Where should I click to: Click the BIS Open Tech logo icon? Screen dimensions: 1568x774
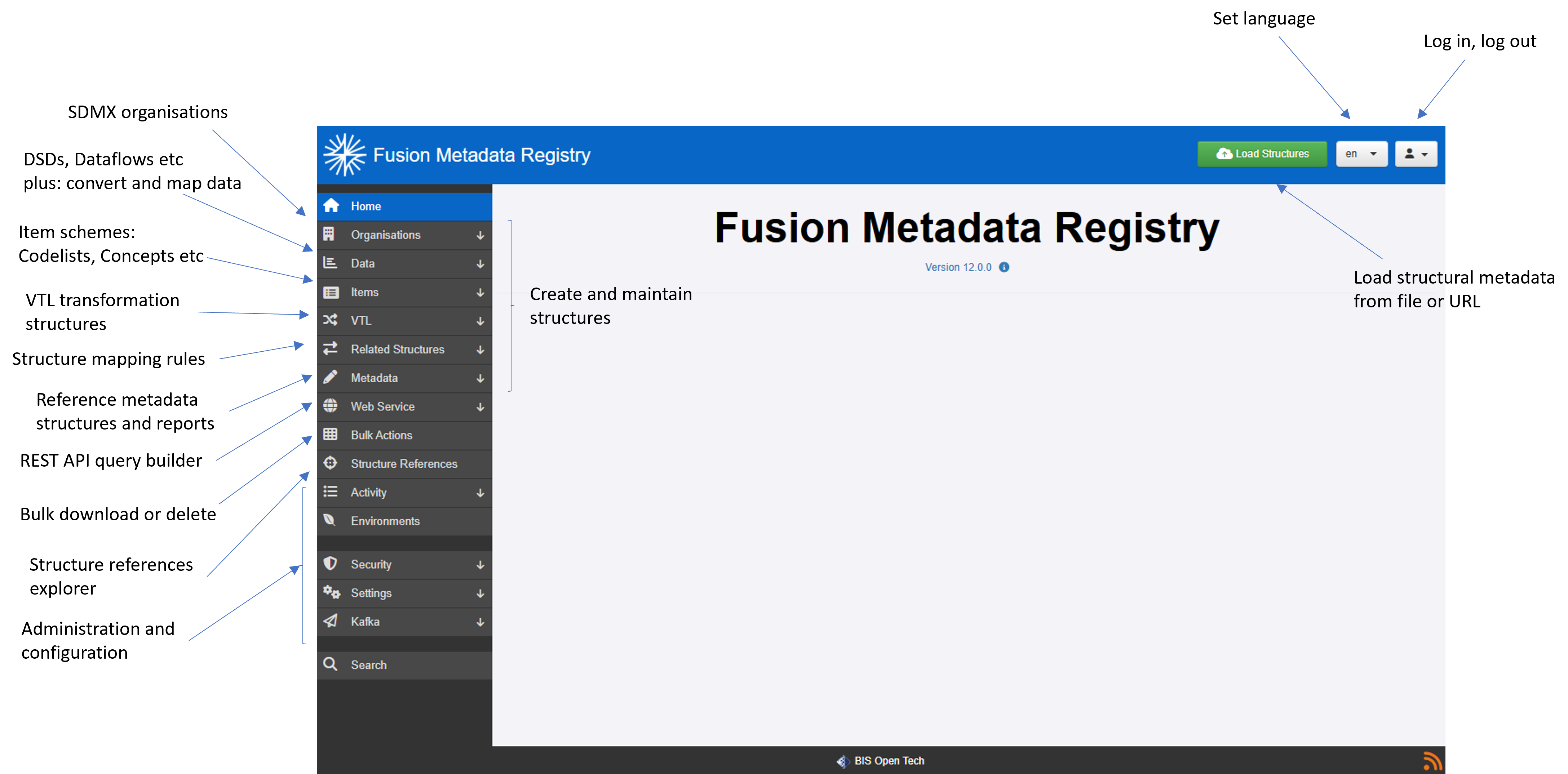coord(843,761)
